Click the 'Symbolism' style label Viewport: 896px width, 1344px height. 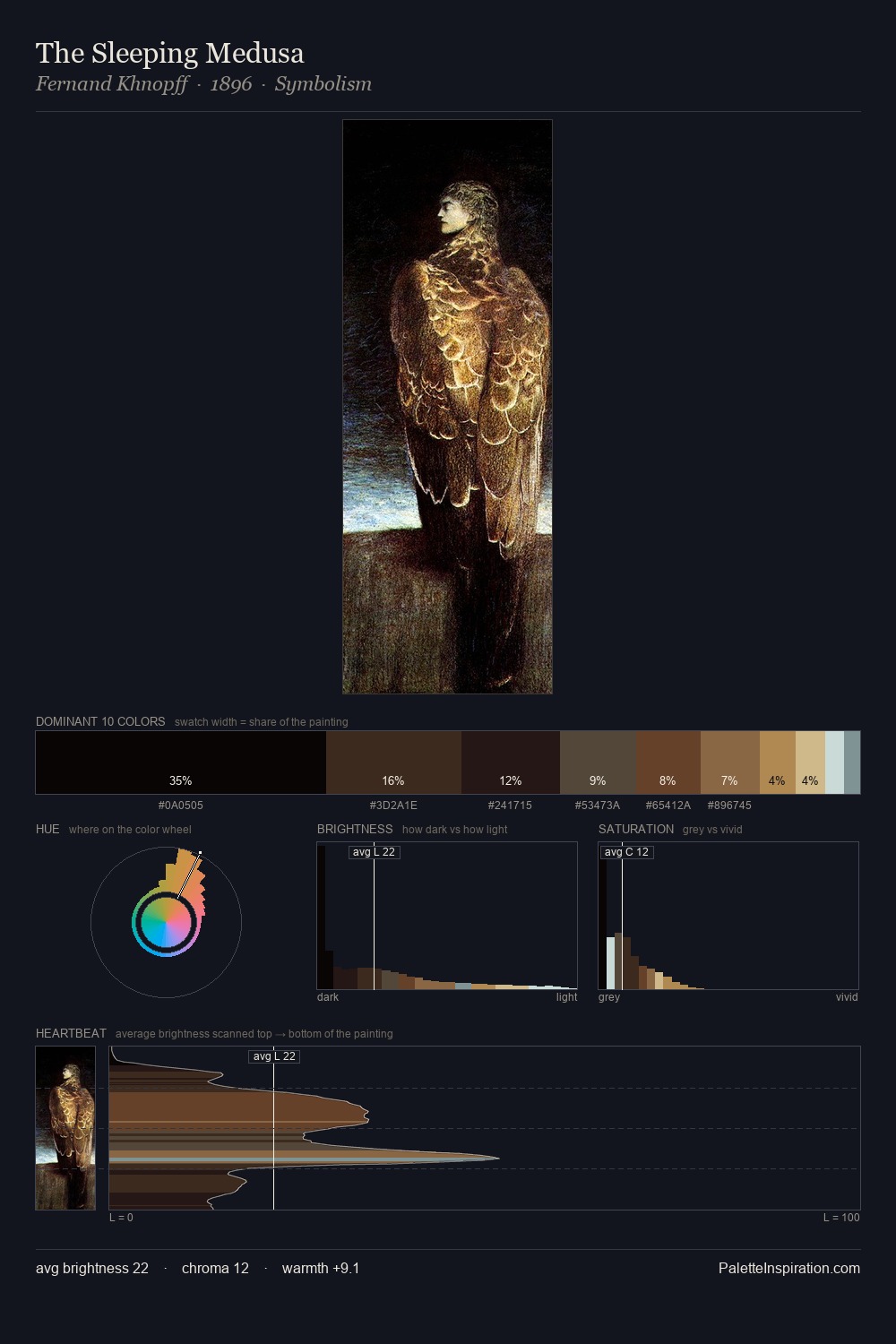coord(323,84)
